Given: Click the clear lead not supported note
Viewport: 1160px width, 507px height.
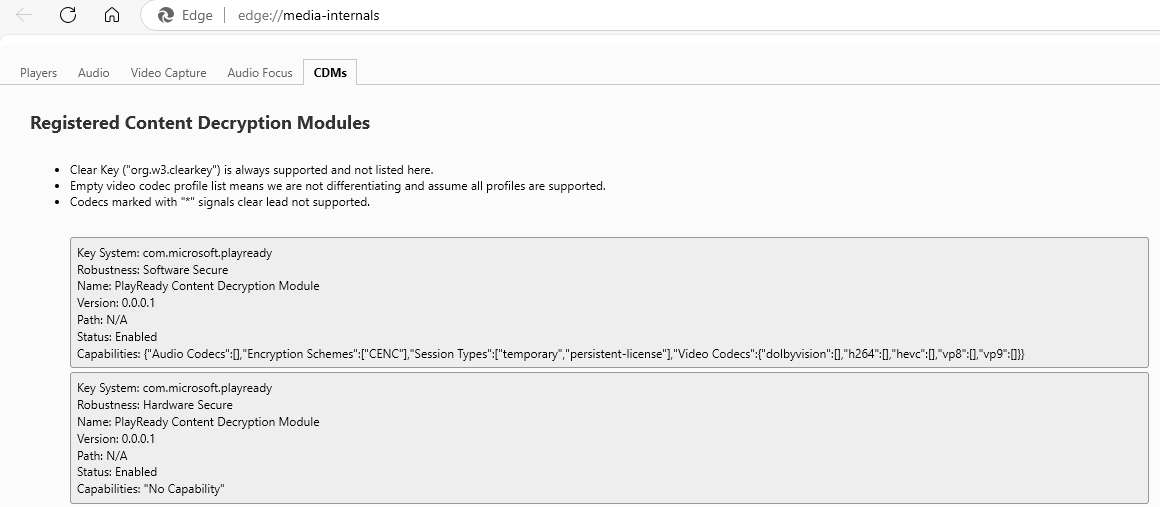Looking at the screenshot, I should click(220, 202).
